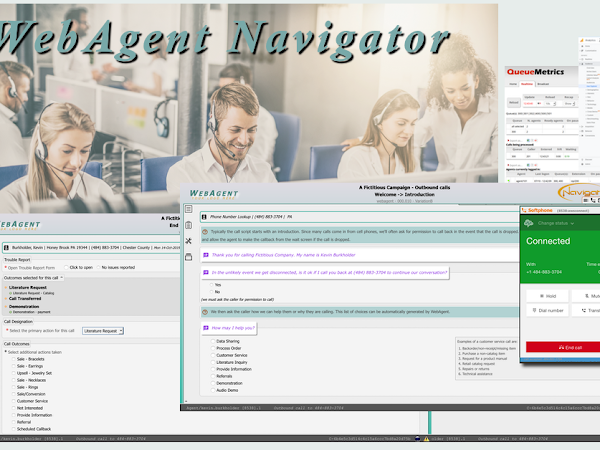The image size is (600, 450).
Task: Collapse 'Outcomes selected for this call' section
Action: (62, 278)
